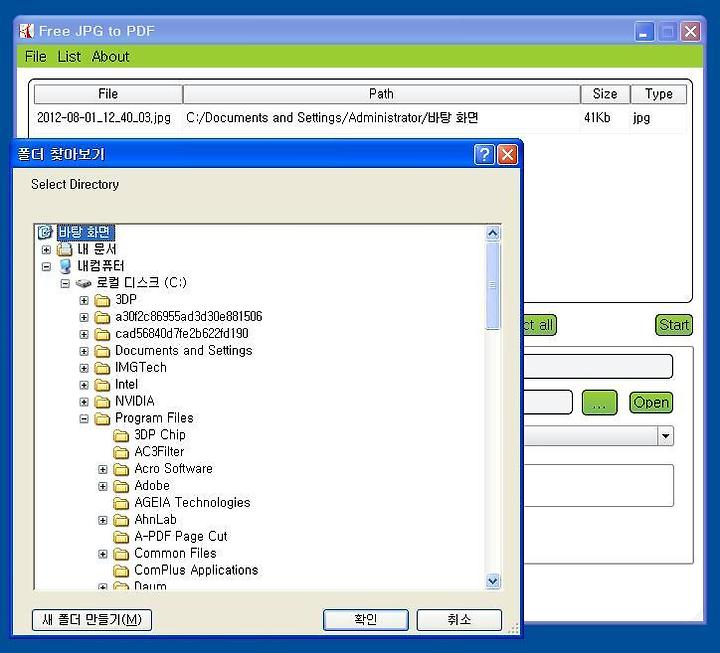Click the green browse '...' button

(599, 403)
